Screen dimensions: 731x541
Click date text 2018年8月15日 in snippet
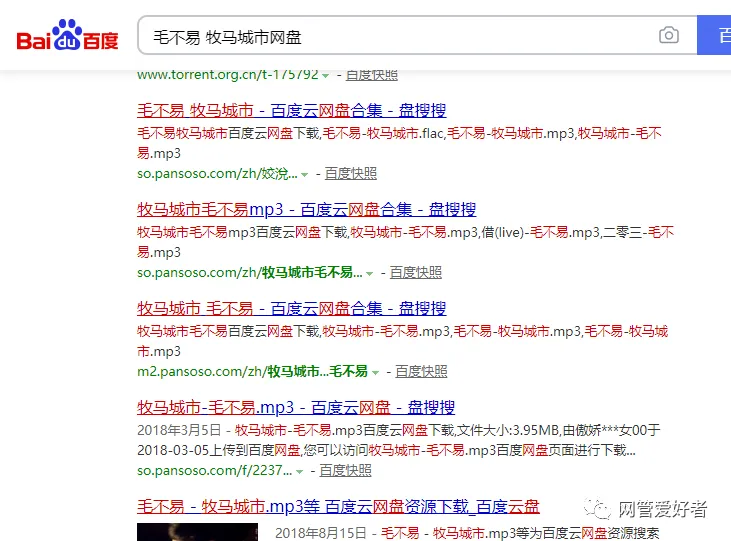321,533
